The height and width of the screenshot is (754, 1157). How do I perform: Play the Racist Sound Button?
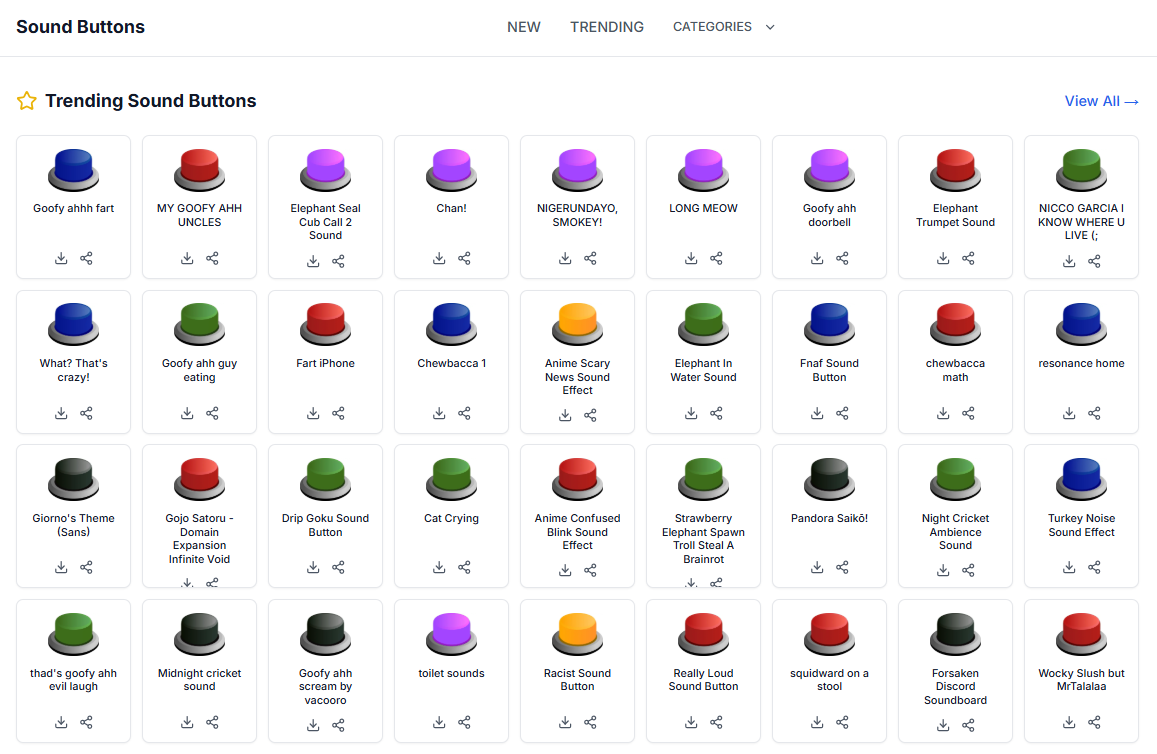(577, 633)
